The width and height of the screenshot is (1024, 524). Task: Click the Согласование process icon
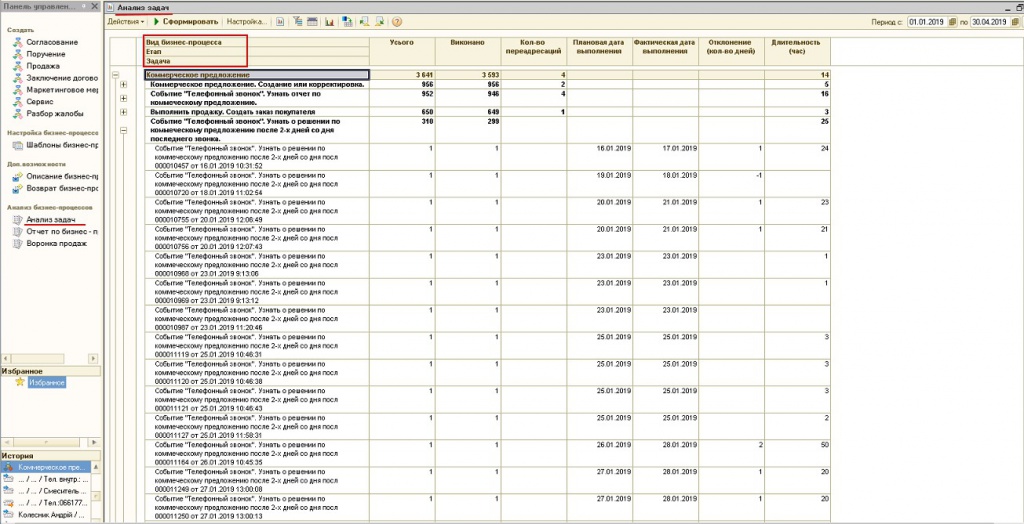click(18, 42)
